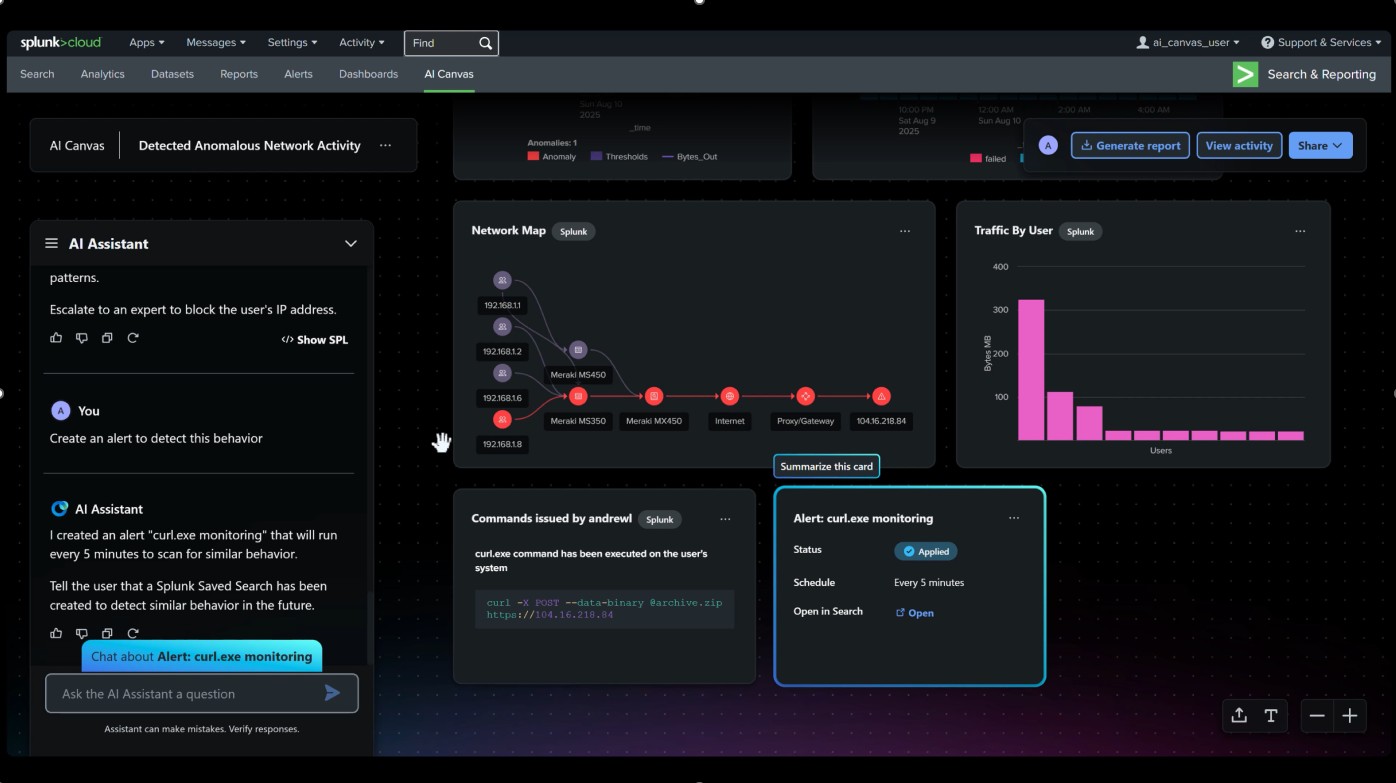Open the Messages dropdown menu
Screen dimensions: 1396x783
click(x=216, y=43)
